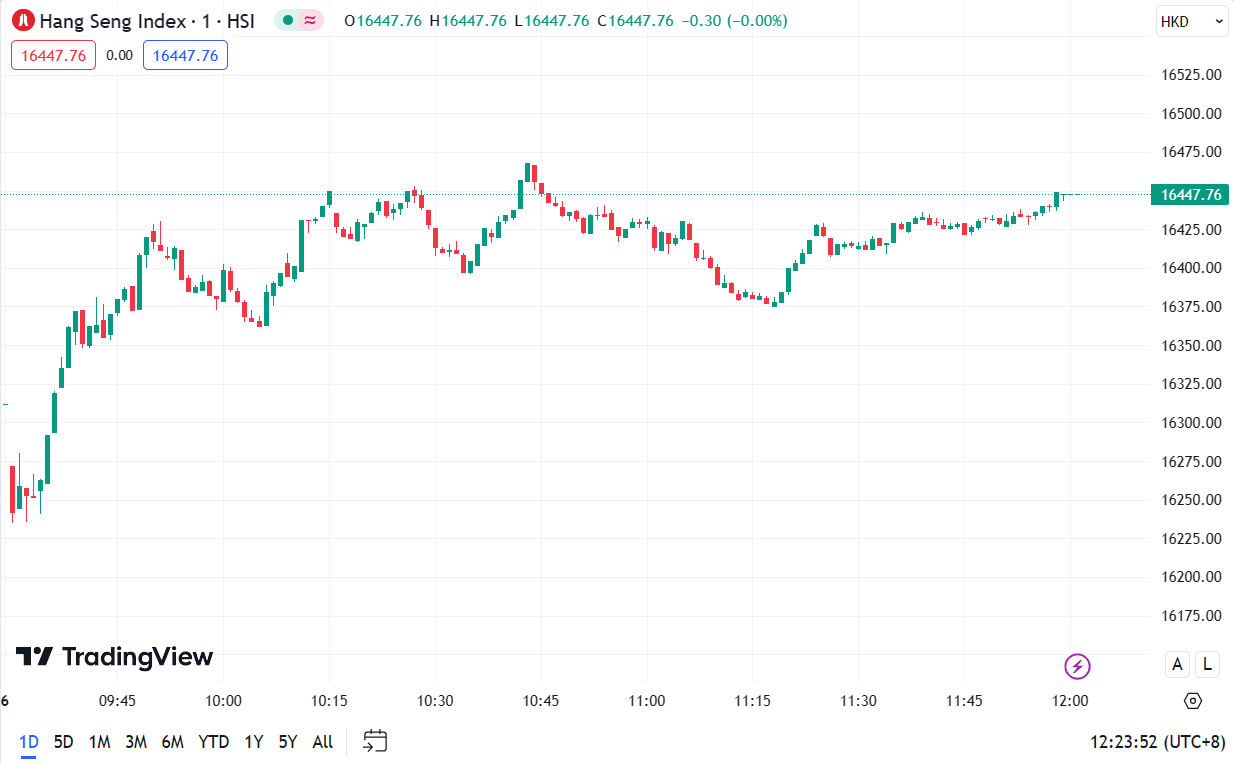Image resolution: width=1234 pixels, height=763 pixels.
Task: Click the current price label 16447.76 on price axis
Action: pyautogui.click(x=1188, y=195)
